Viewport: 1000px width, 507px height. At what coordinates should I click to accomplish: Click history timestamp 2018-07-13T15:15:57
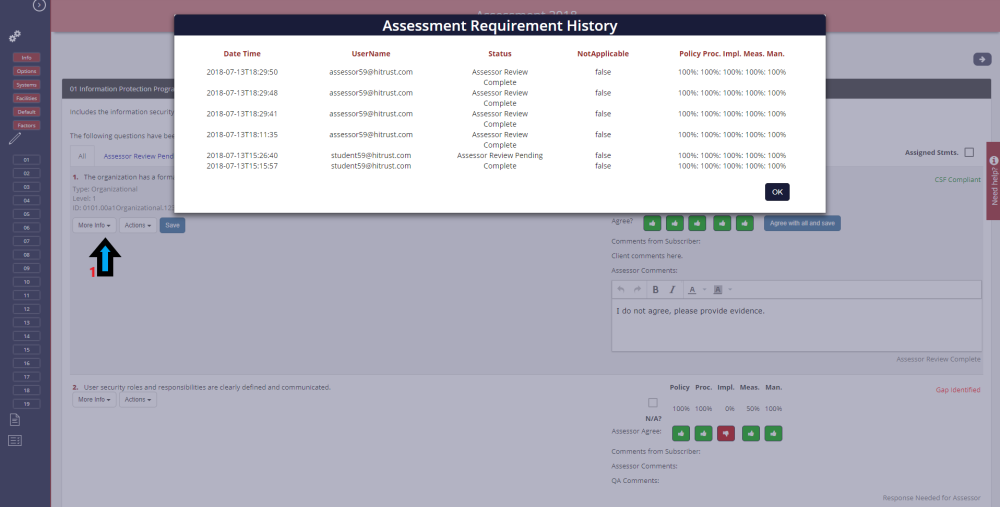coord(242,166)
